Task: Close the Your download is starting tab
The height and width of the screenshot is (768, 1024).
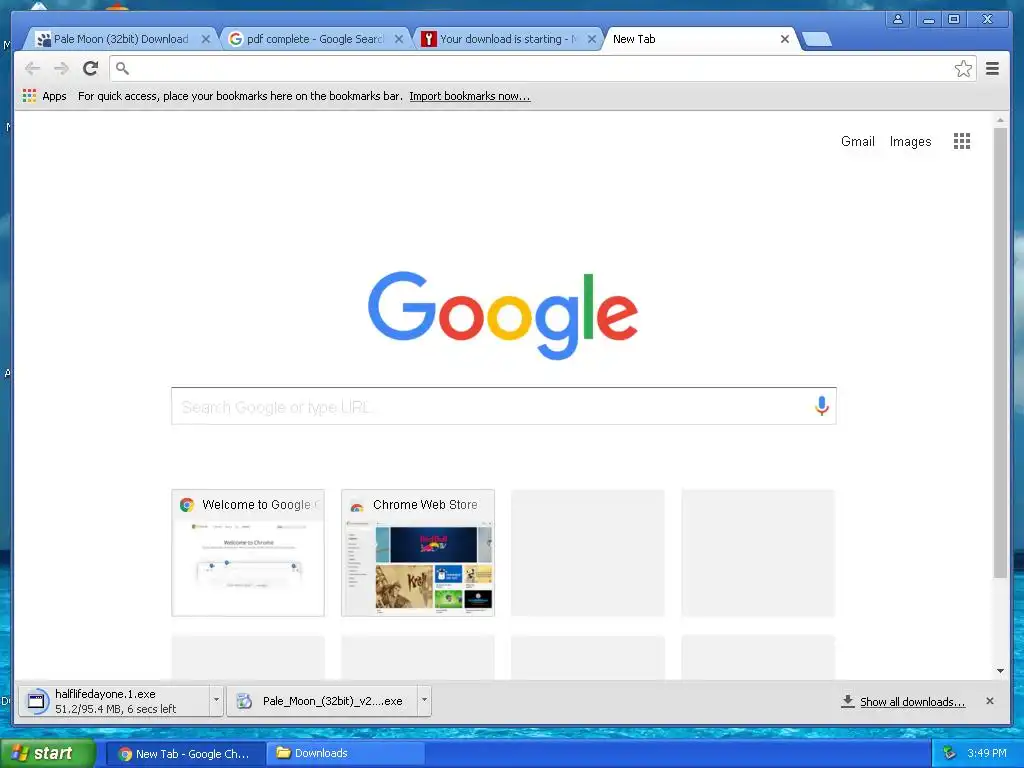Action: 592,39
